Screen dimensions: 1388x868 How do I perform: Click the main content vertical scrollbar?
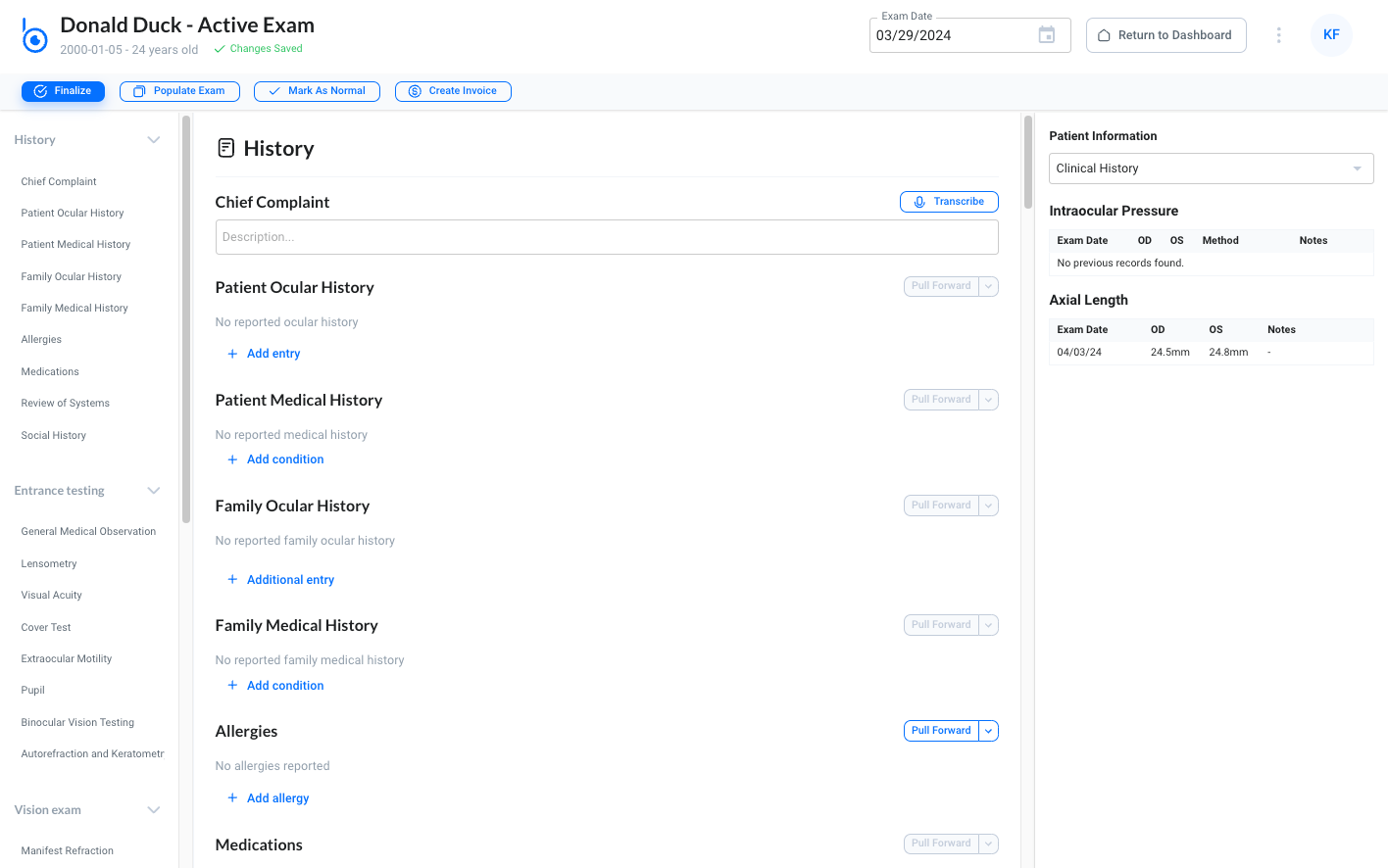tap(1028, 162)
